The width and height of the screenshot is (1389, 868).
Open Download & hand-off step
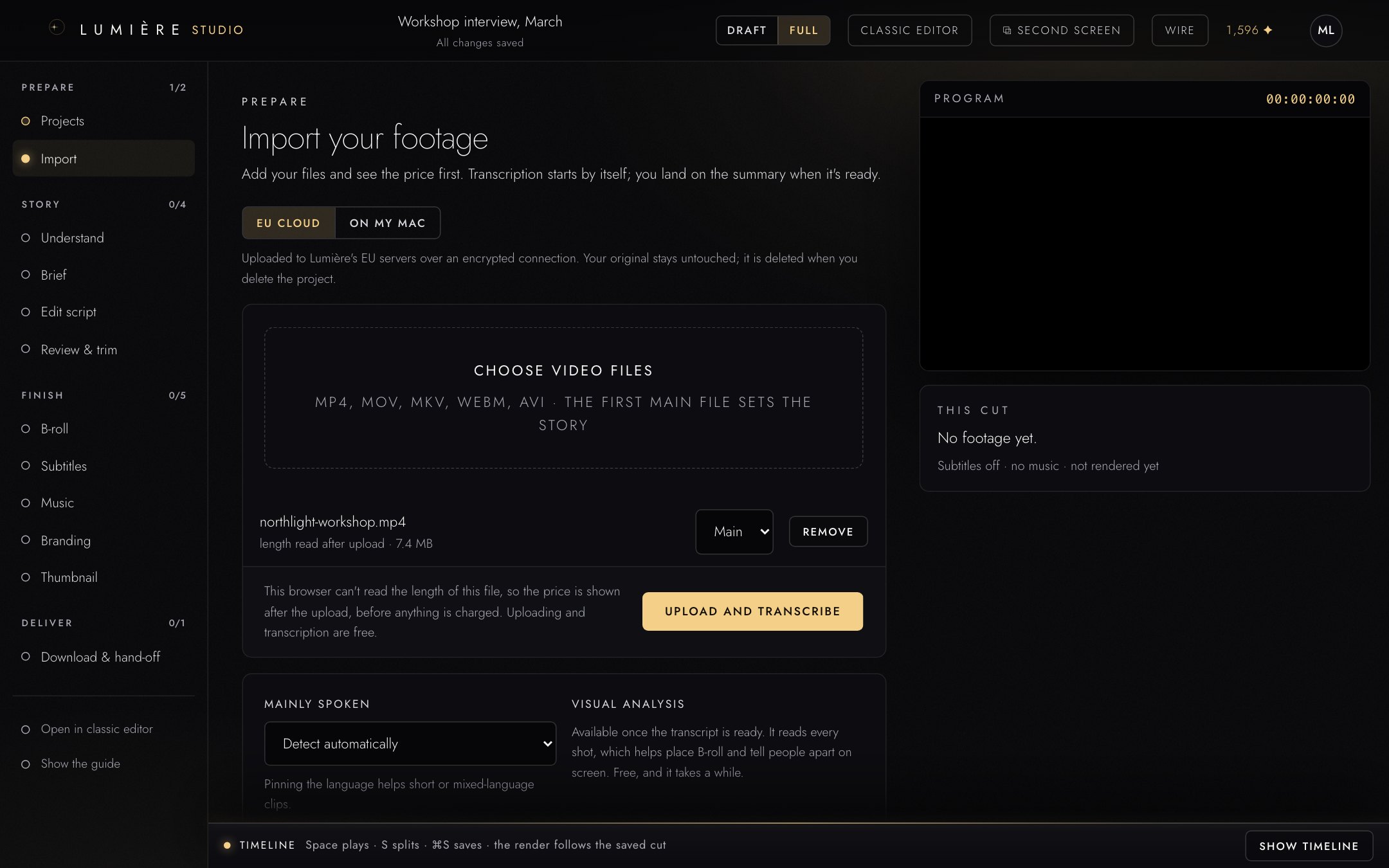point(104,656)
